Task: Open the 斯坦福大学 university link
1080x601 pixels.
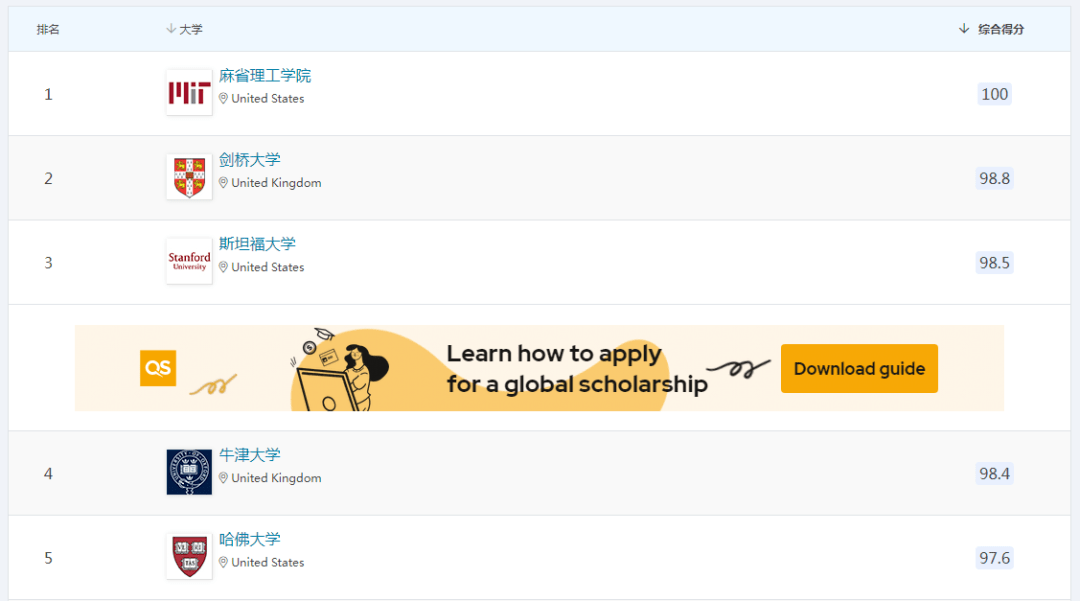Action: pyautogui.click(x=257, y=244)
